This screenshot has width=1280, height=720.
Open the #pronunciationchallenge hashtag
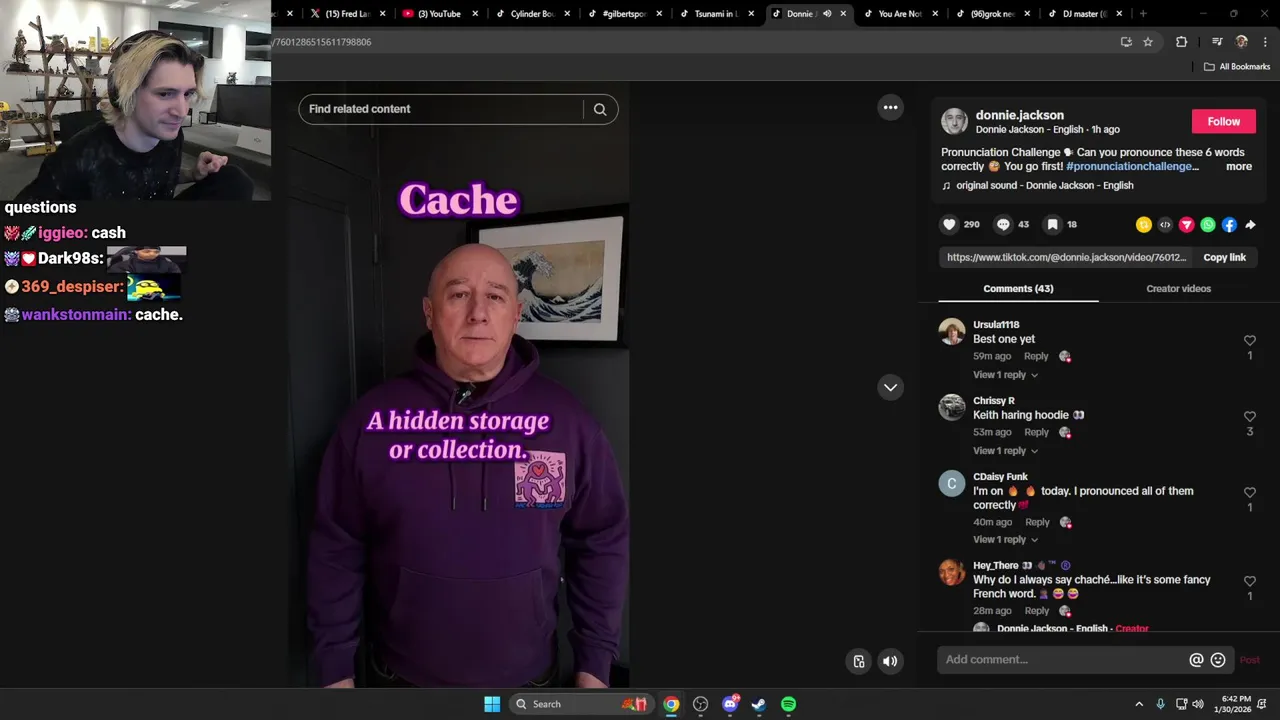[1132, 167]
